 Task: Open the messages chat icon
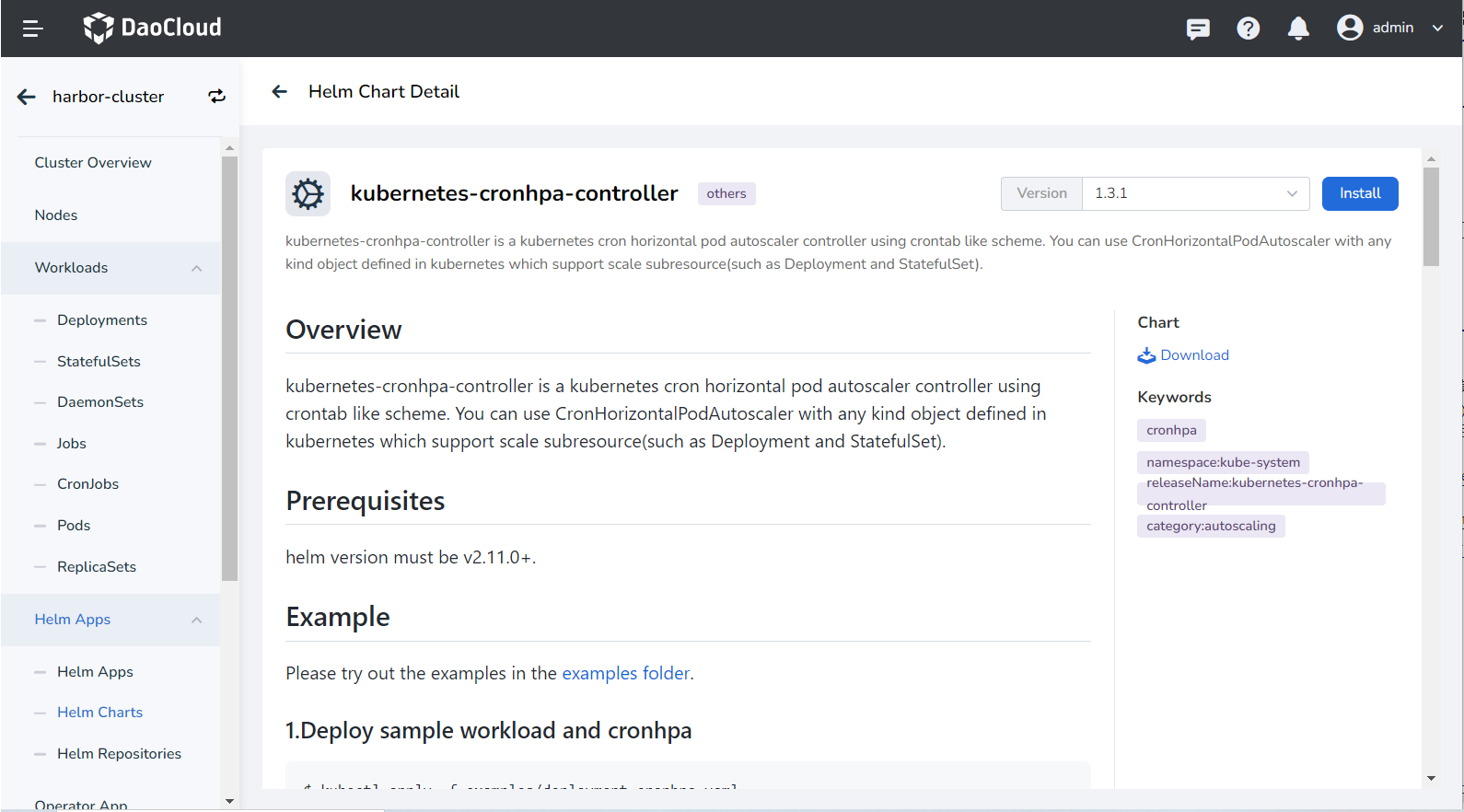pos(1198,29)
